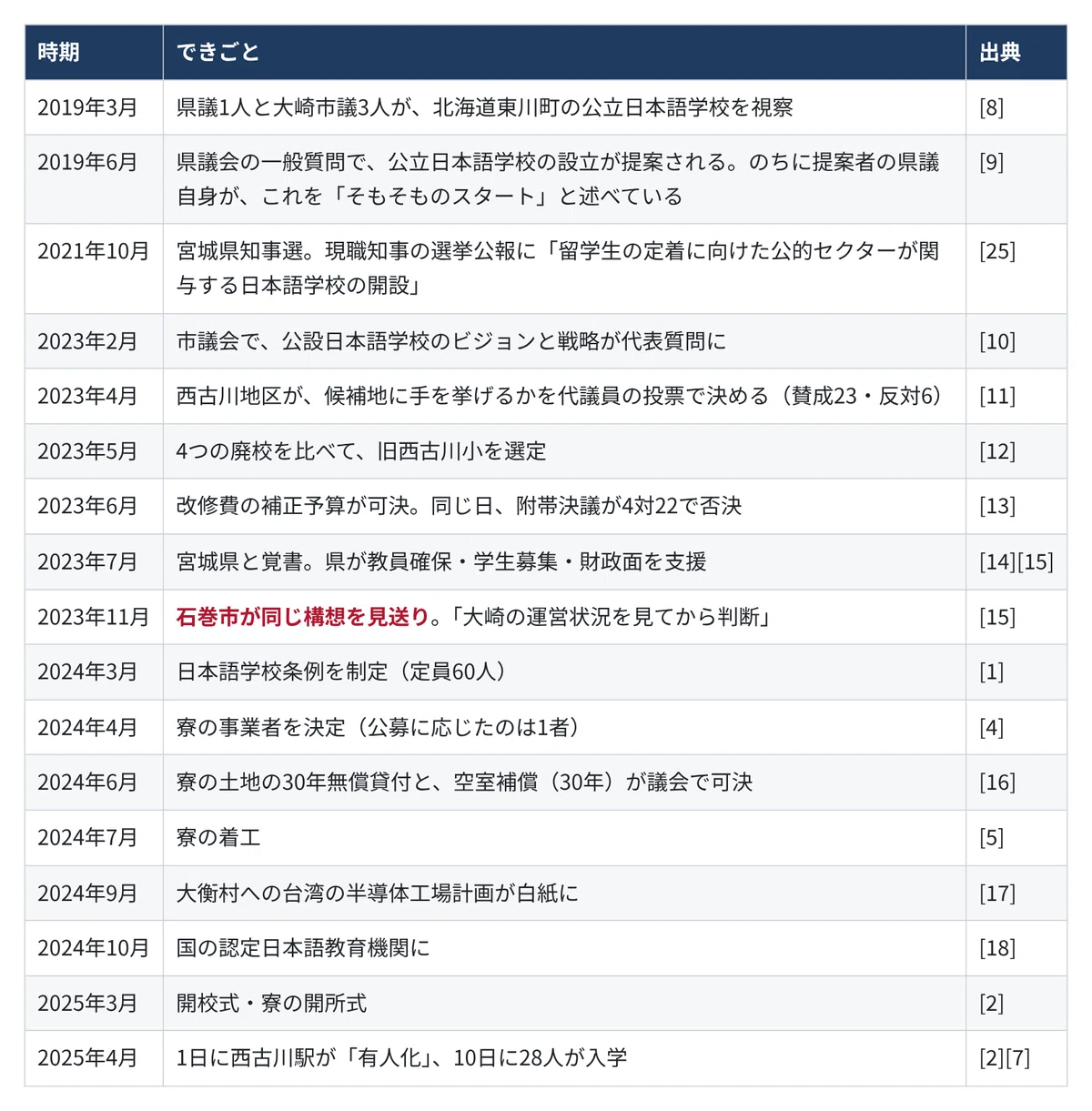Open citation [2] in 2025年3月 row
This screenshot has width=1092, height=1111.
(991, 1003)
